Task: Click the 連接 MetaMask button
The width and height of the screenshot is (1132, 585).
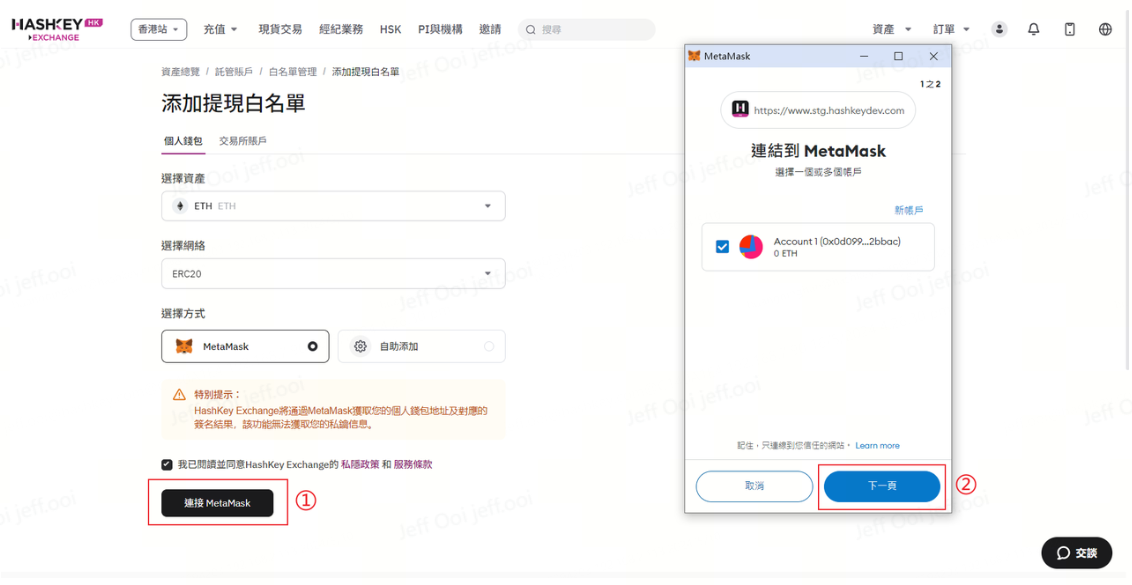Action: click(x=217, y=503)
